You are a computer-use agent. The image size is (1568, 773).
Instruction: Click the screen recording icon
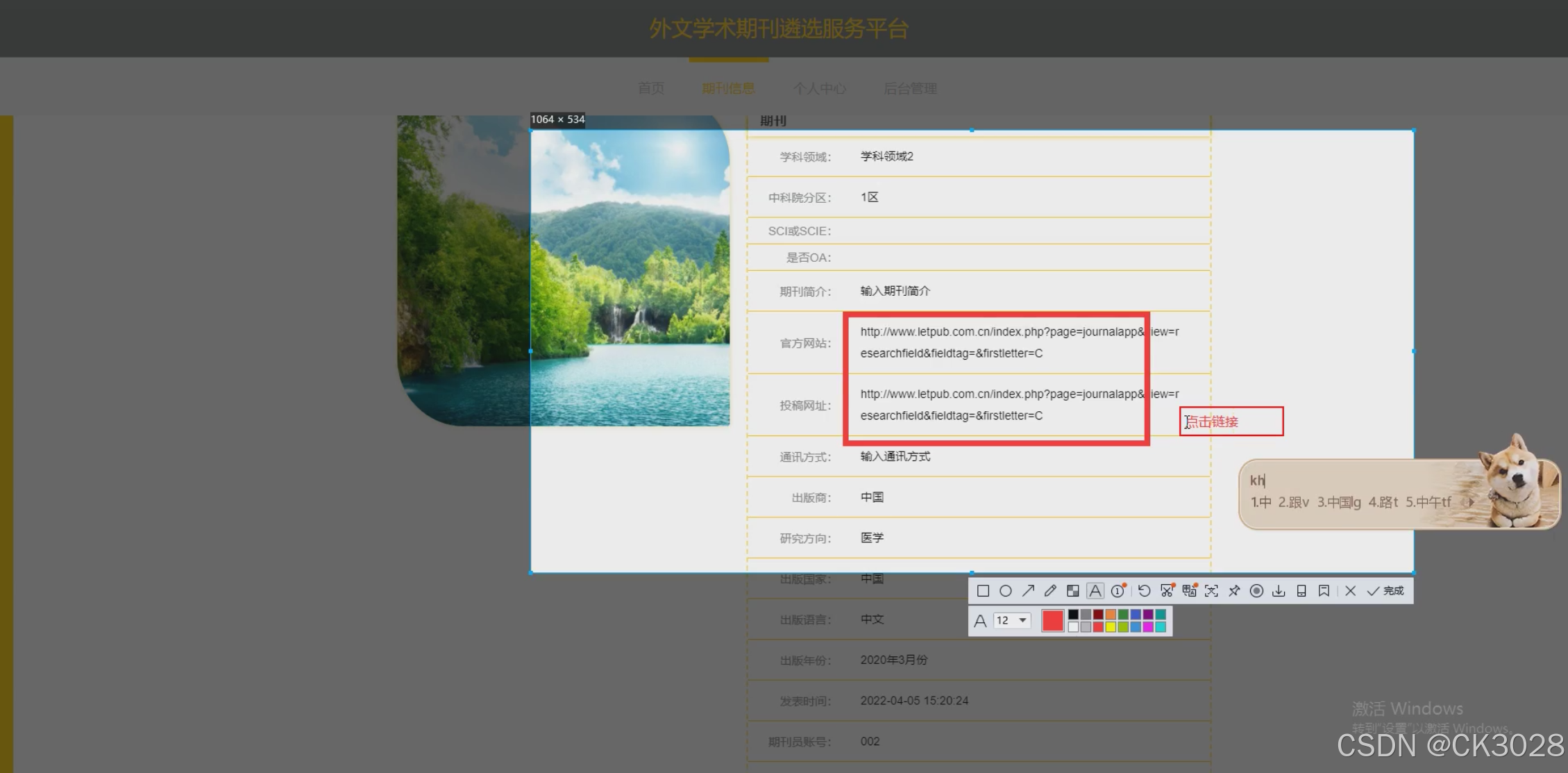click(x=1256, y=591)
